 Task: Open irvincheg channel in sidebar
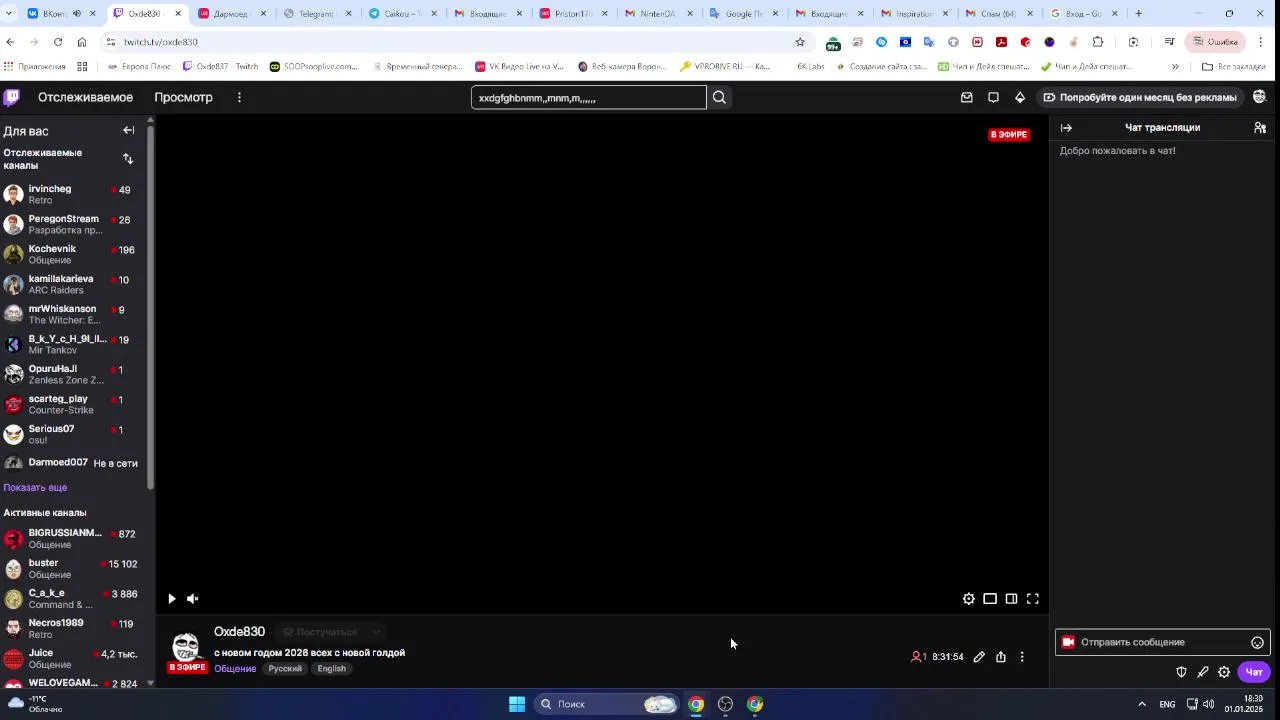pos(74,194)
